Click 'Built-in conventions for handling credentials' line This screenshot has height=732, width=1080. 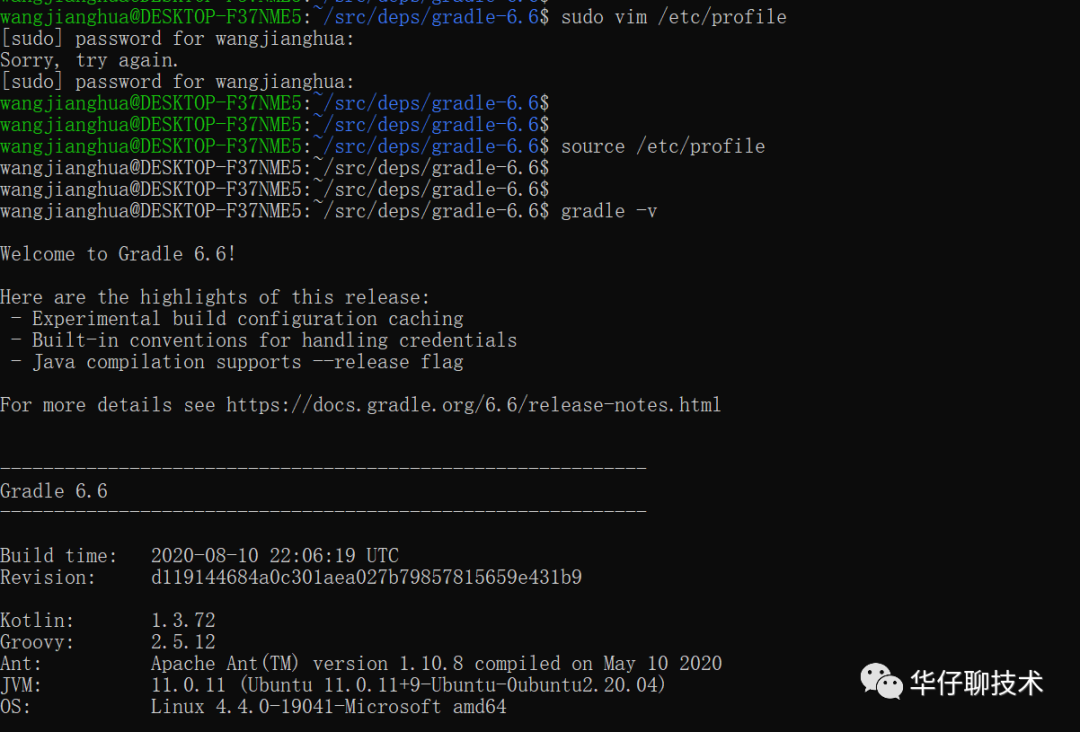tap(274, 340)
